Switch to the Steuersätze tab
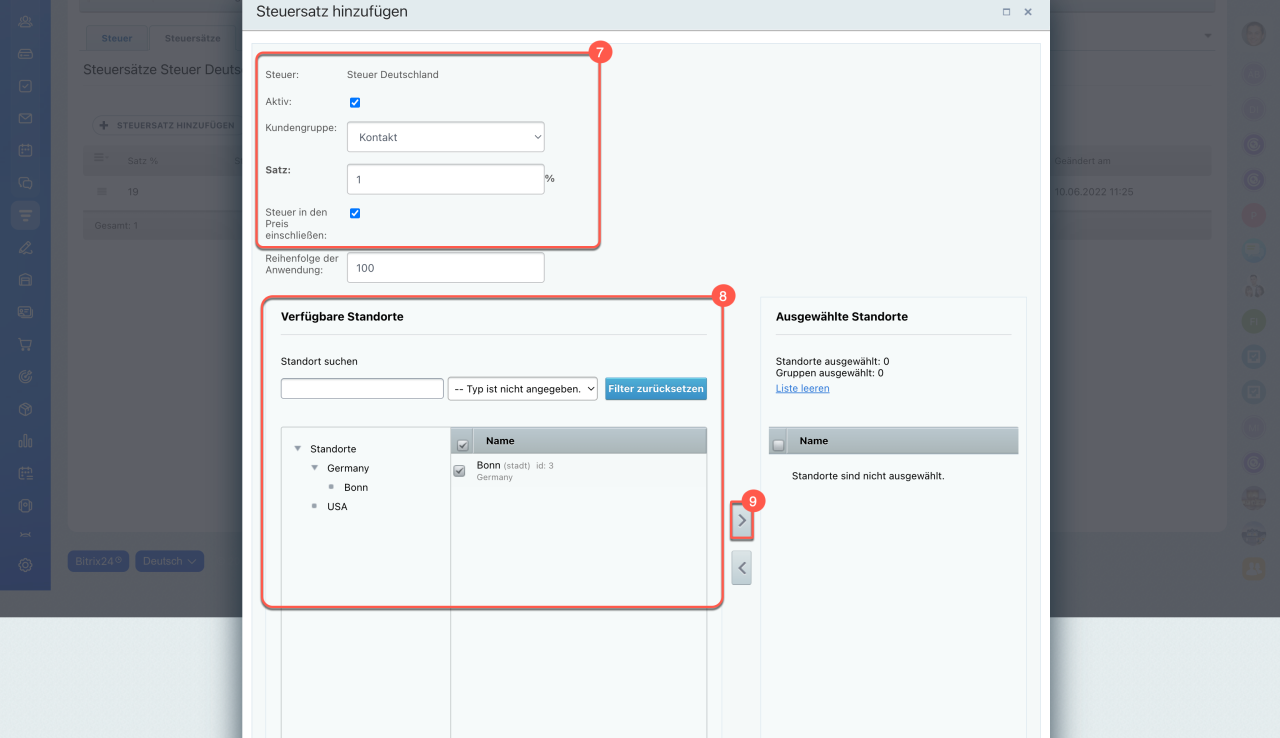 coord(192,38)
